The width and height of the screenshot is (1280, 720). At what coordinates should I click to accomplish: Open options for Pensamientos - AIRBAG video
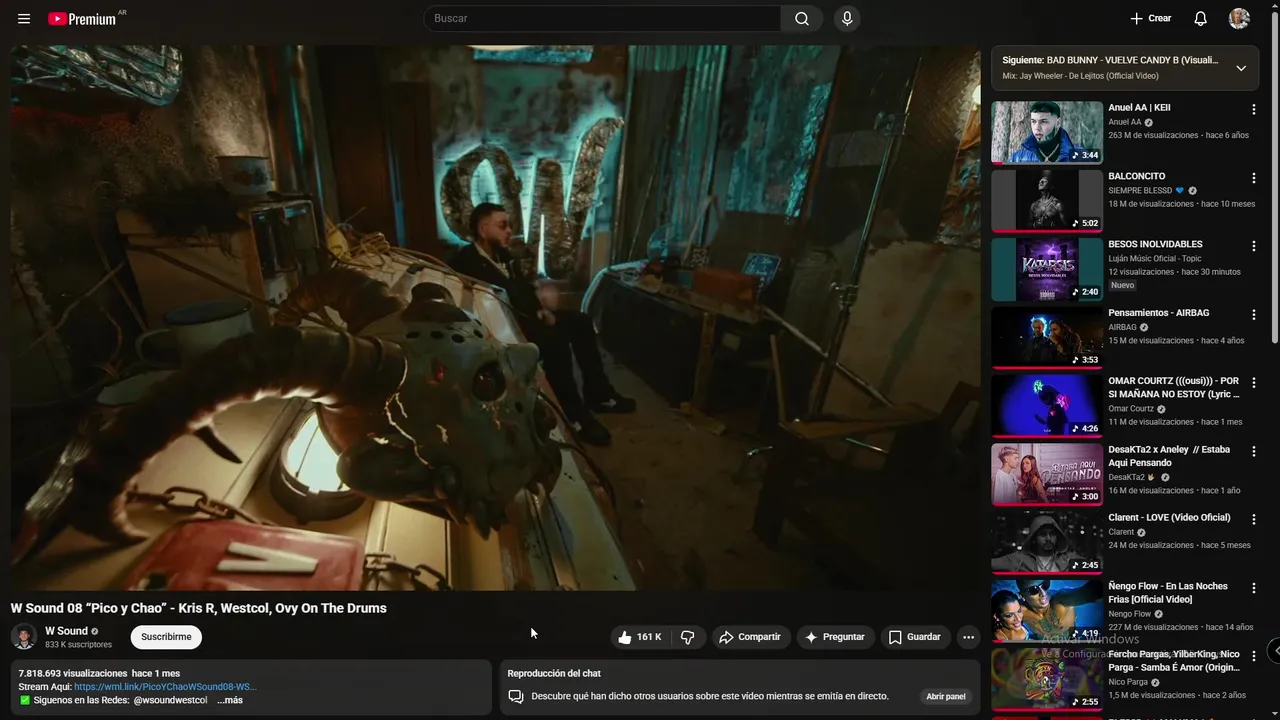coord(1254,315)
